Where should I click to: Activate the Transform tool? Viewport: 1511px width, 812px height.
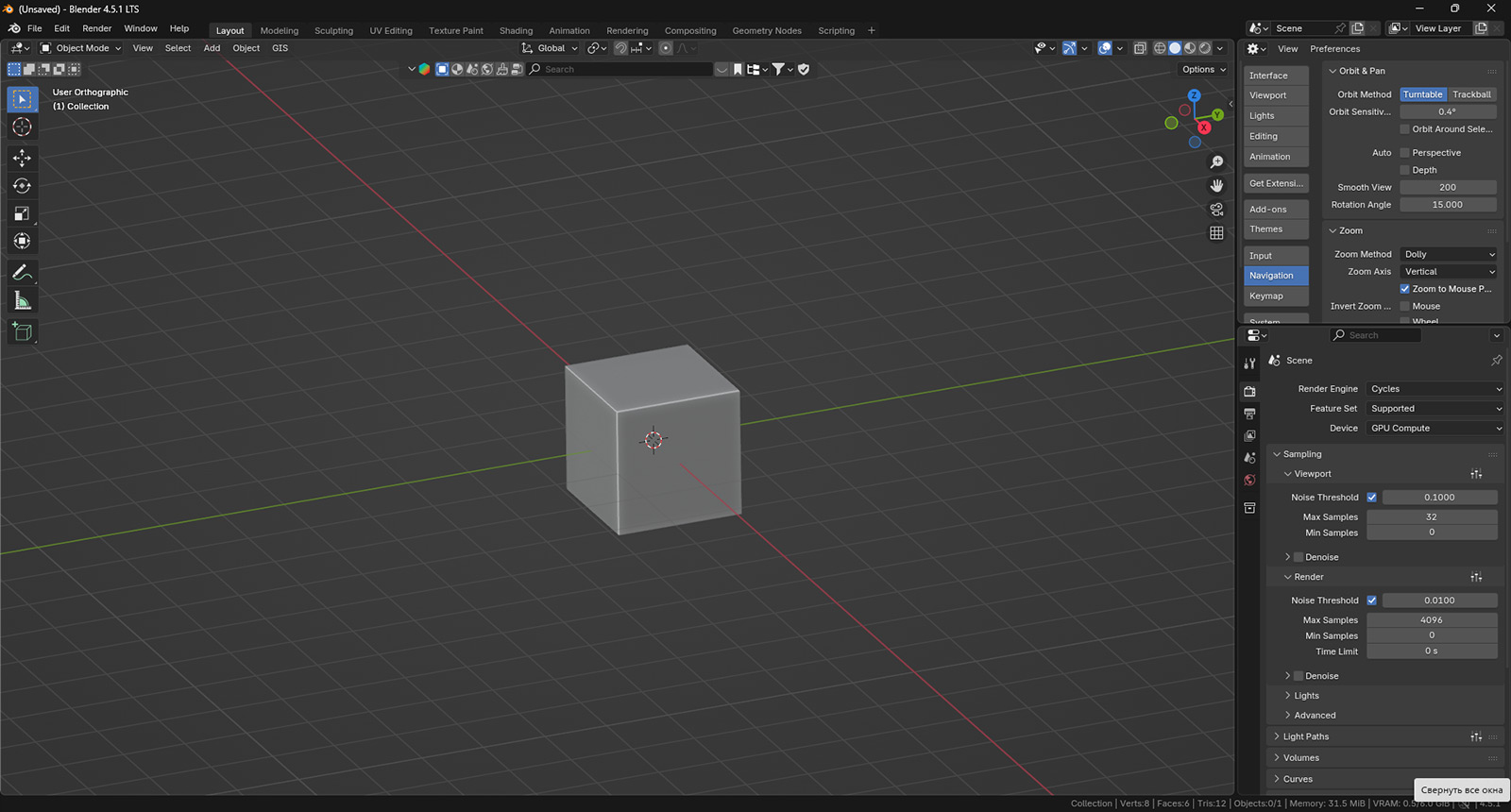23,241
